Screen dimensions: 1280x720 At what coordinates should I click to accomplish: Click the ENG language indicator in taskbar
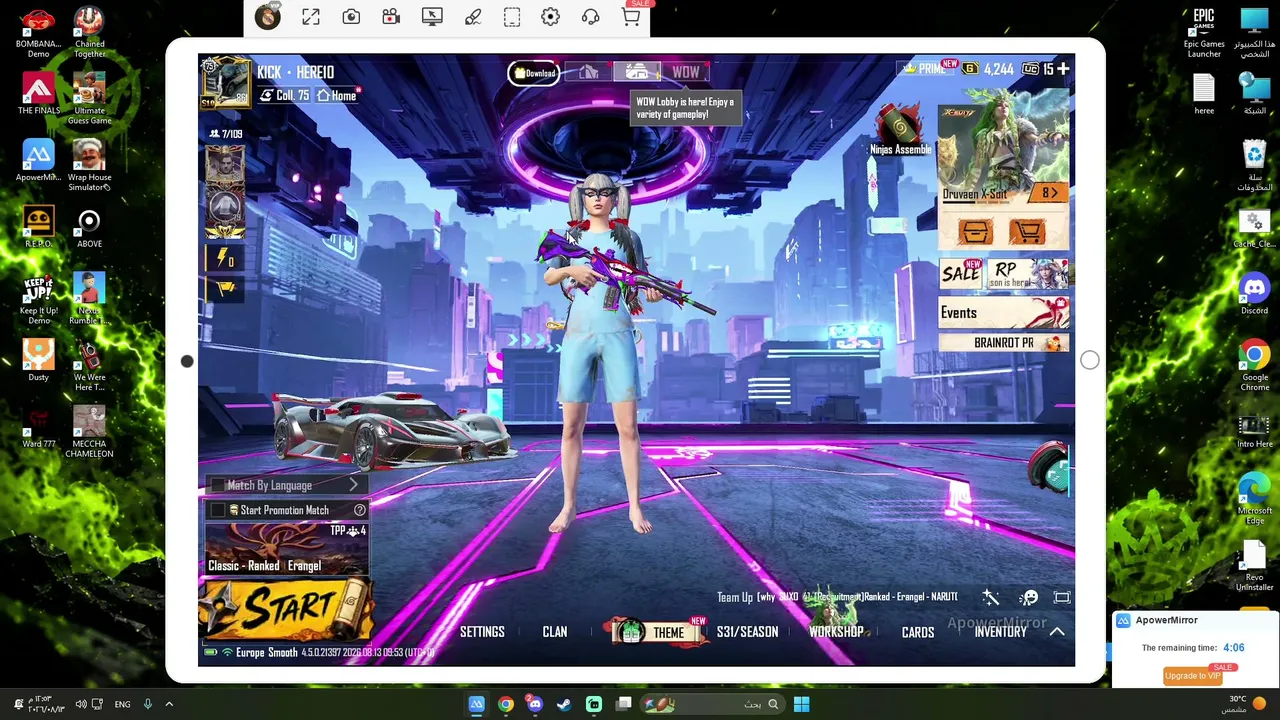[122, 704]
